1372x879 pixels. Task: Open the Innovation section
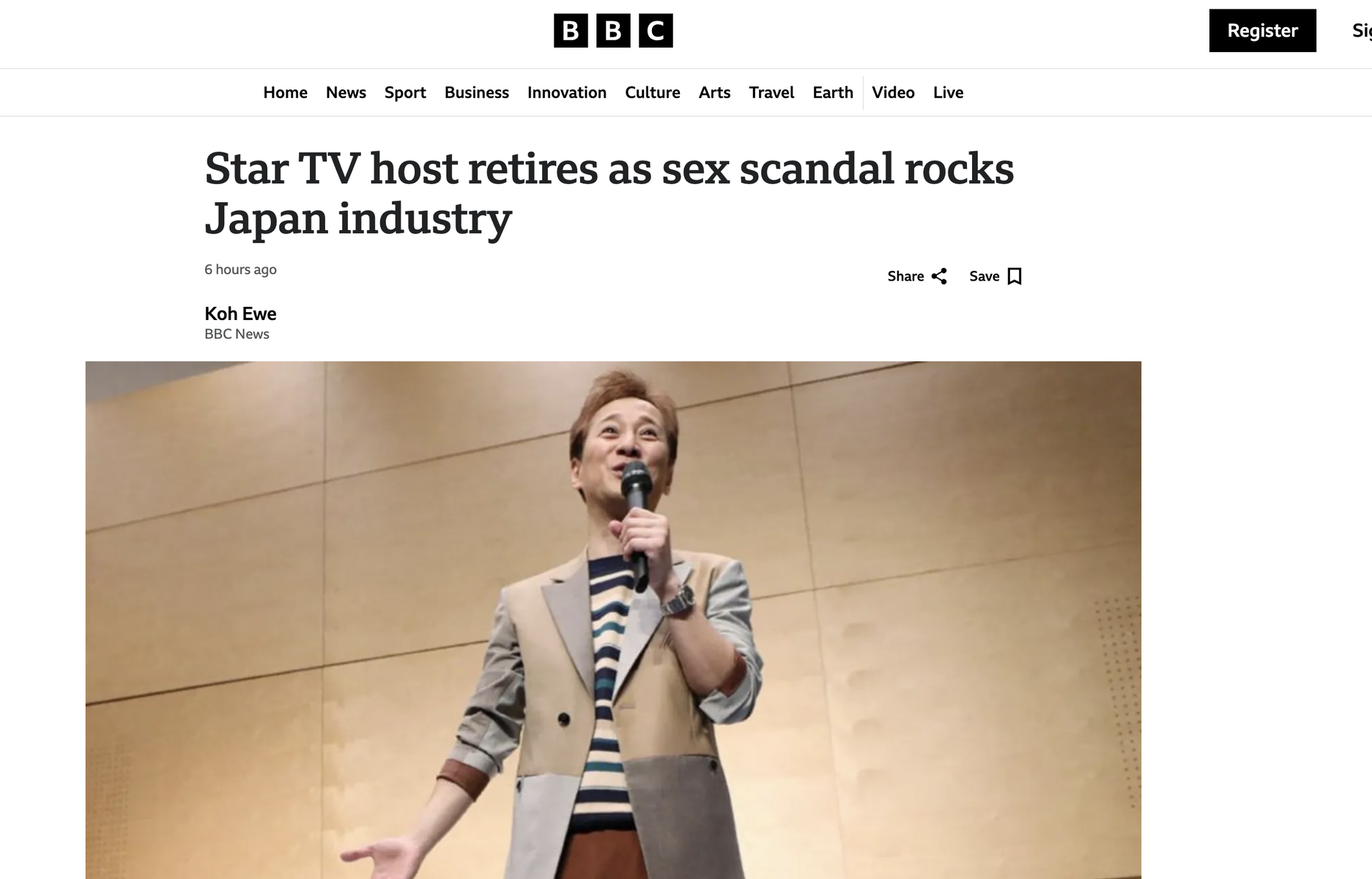click(x=567, y=92)
